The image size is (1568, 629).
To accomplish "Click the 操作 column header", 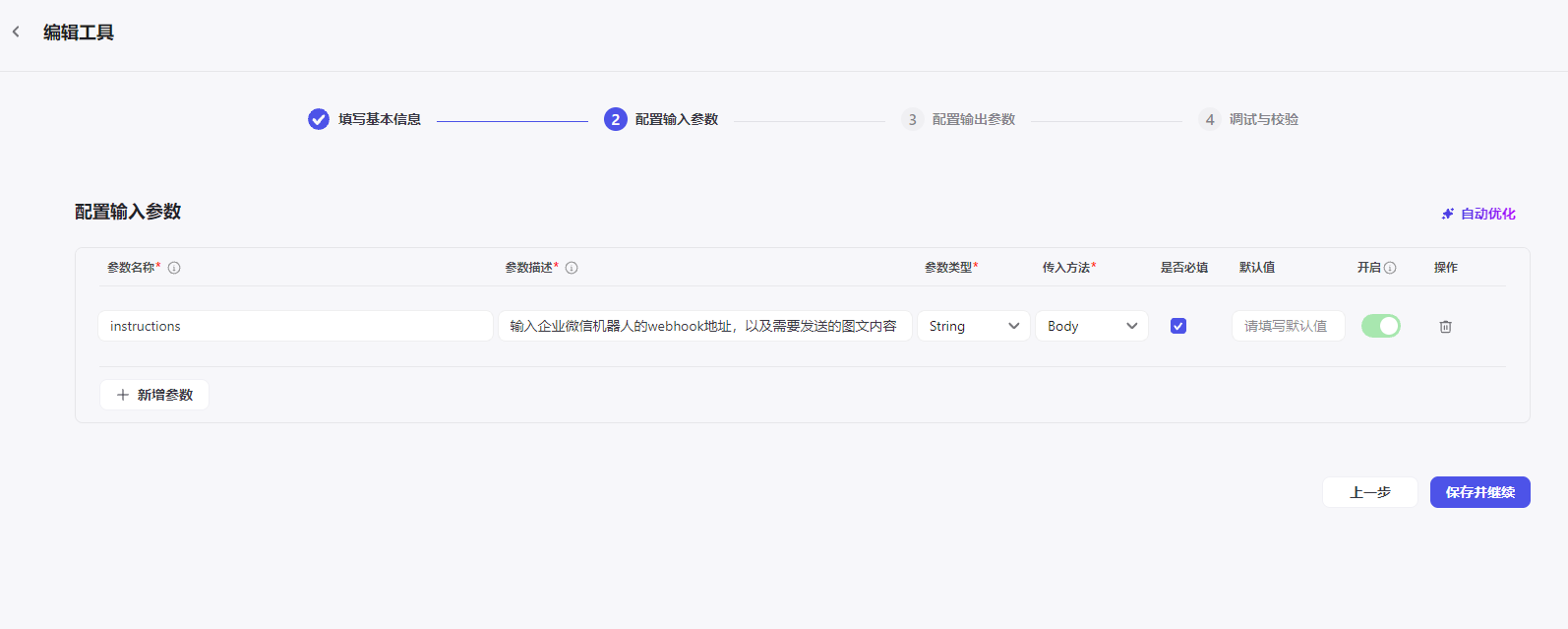I will coord(1446,268).
